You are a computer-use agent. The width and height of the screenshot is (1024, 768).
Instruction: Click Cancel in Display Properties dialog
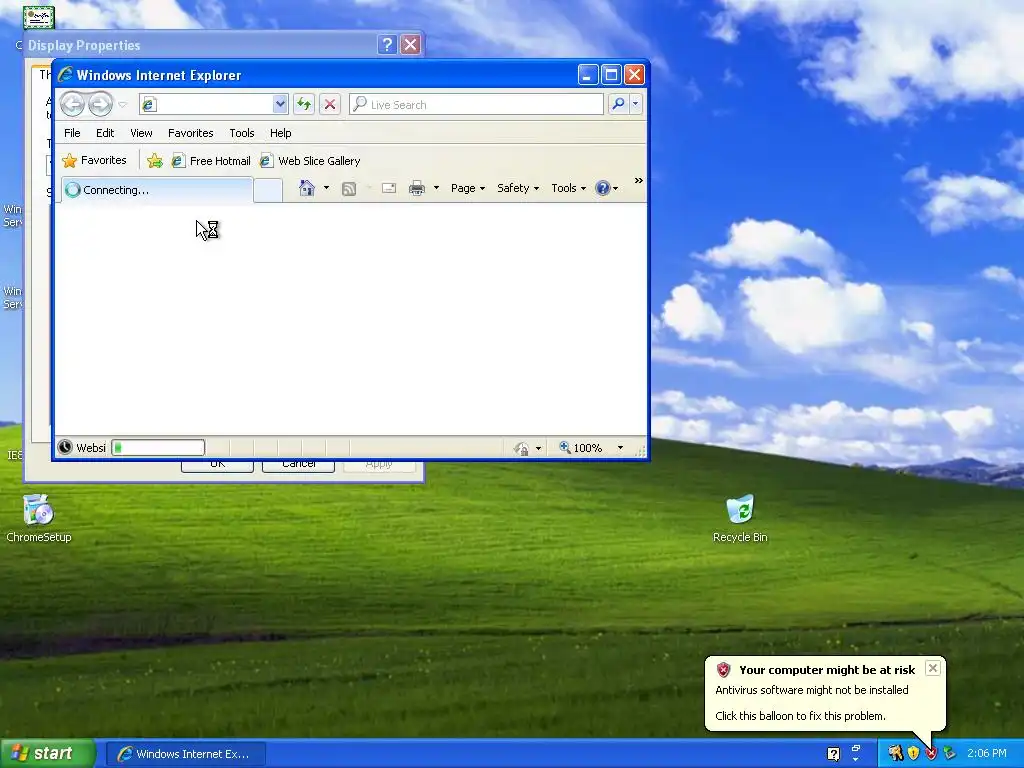tap(298, 465)
